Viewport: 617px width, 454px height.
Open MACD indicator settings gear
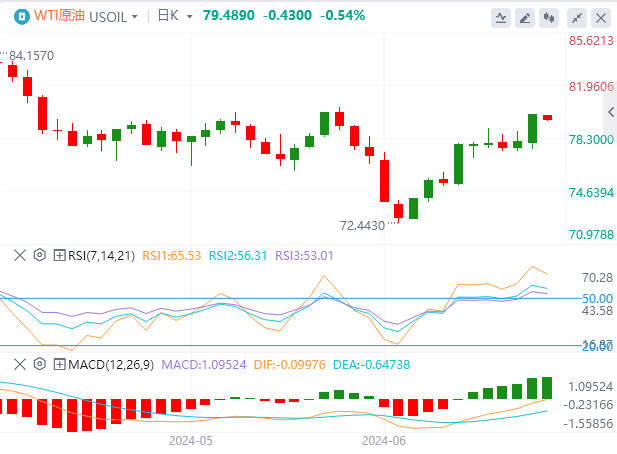(40, 364)
